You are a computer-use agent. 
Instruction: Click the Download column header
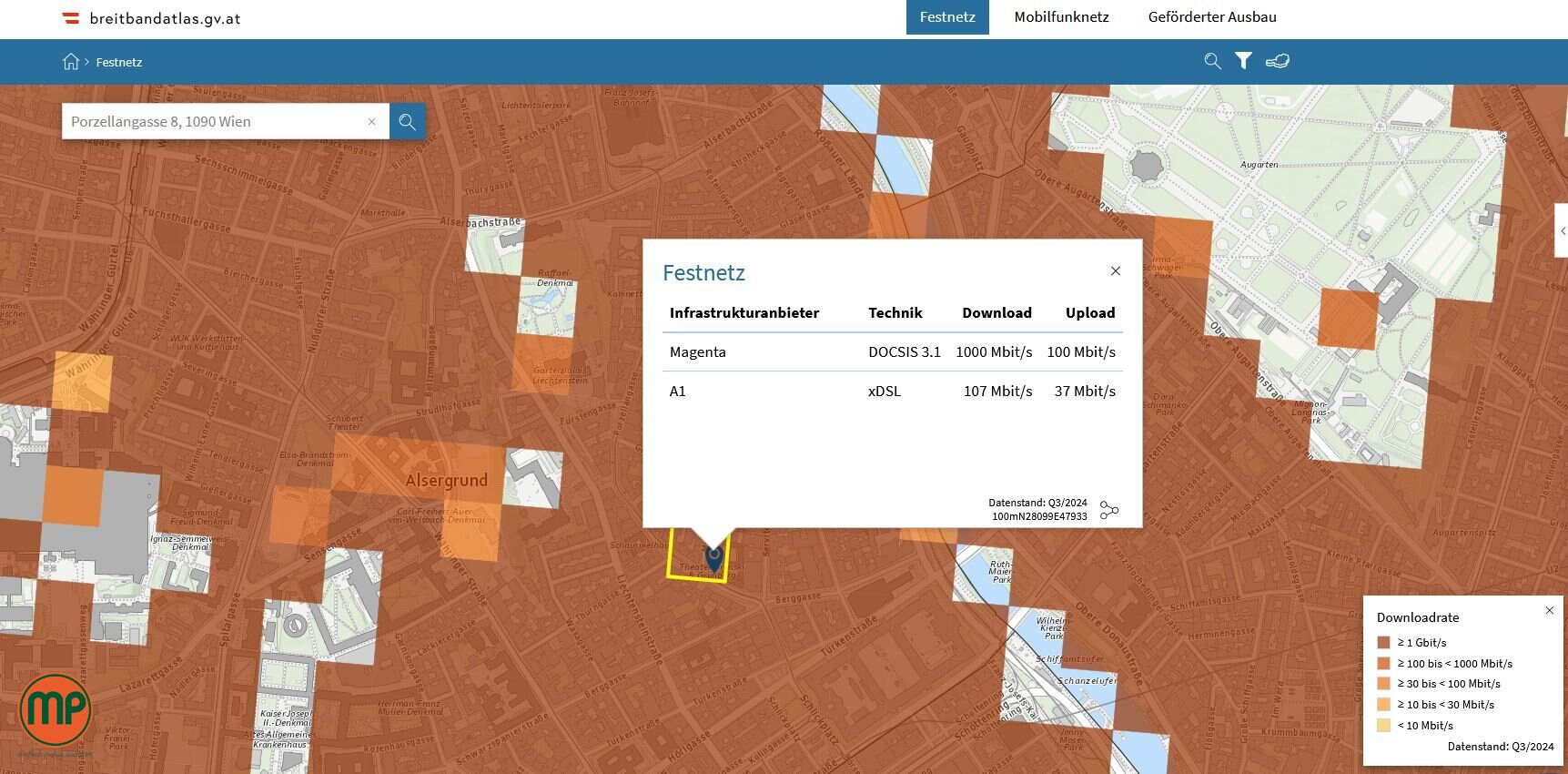click(x=997, y=312)
